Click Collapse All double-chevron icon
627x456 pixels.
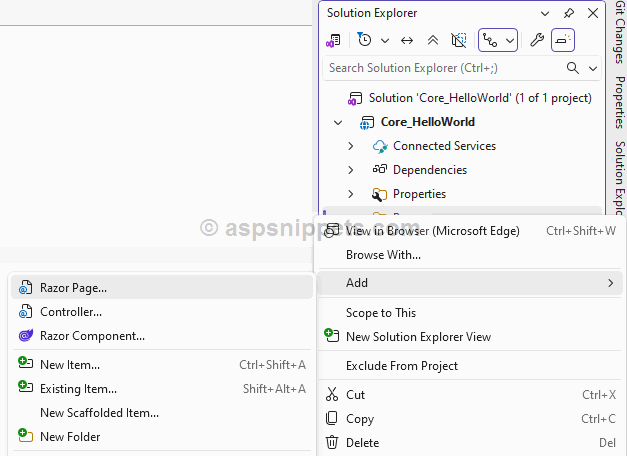coord(433,40)
